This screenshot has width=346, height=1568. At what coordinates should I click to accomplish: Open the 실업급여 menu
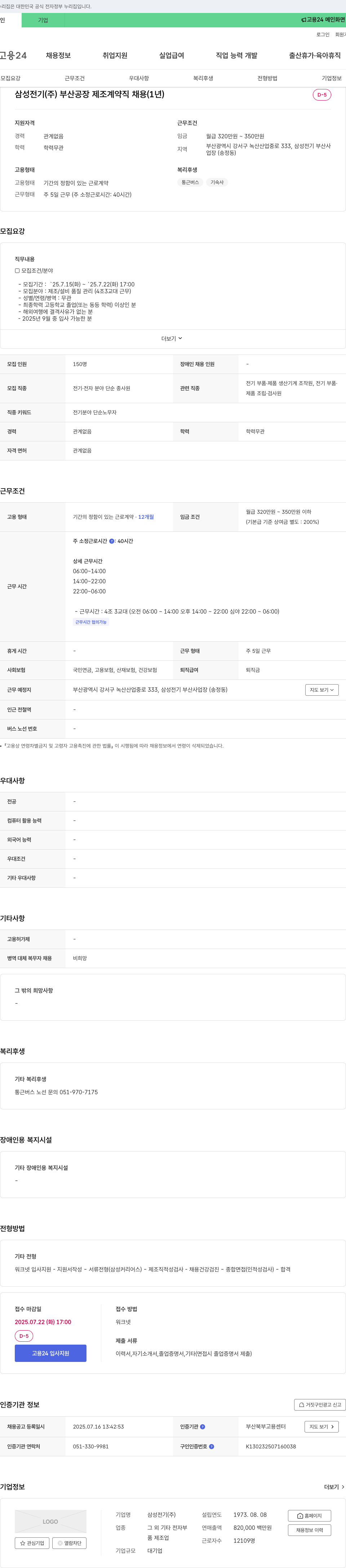pos(172,55)
